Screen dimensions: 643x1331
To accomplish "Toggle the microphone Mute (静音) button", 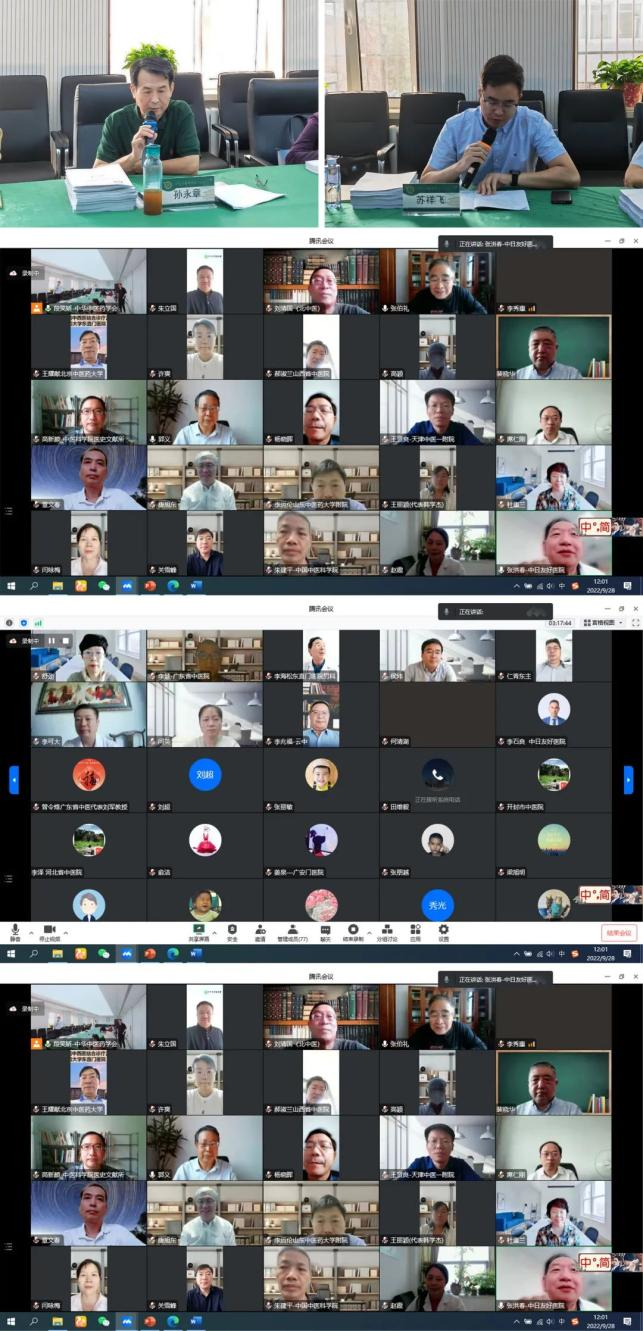I will pyautogui.click(x=15, y=930).
